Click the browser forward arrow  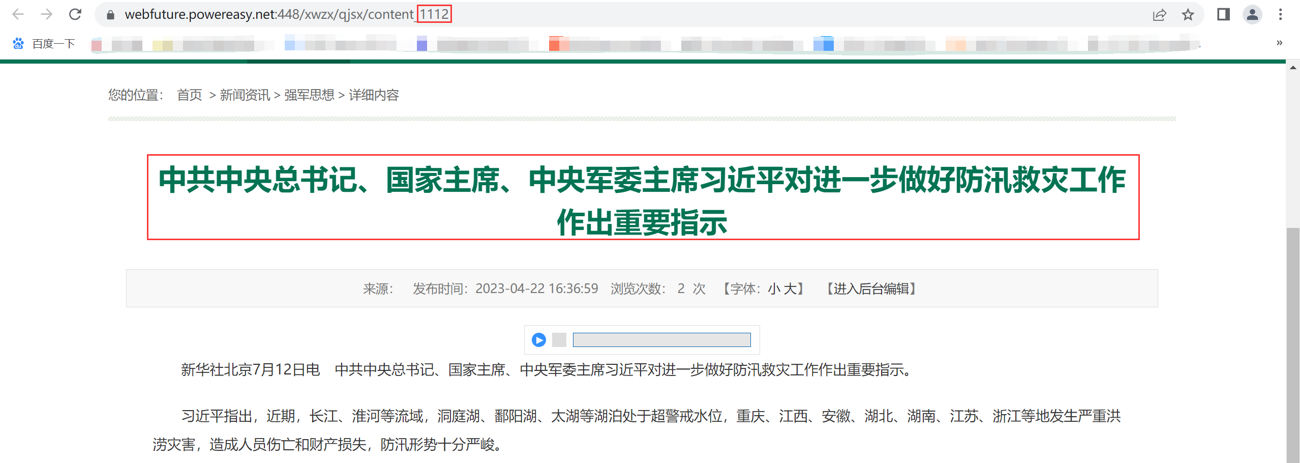point(46,15)
